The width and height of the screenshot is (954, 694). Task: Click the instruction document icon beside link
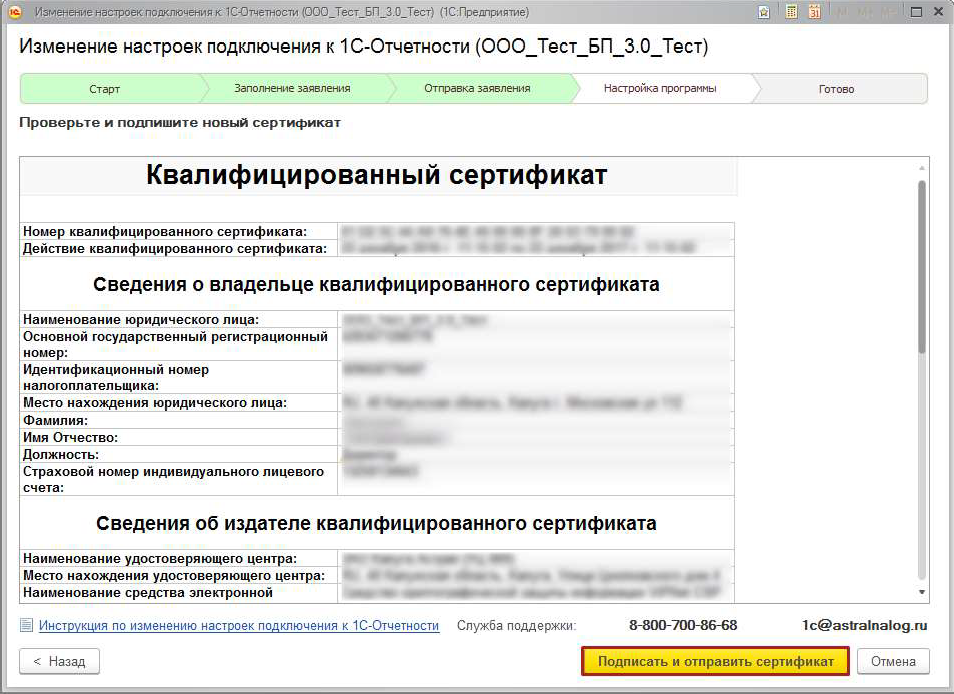tap(26, 625)
